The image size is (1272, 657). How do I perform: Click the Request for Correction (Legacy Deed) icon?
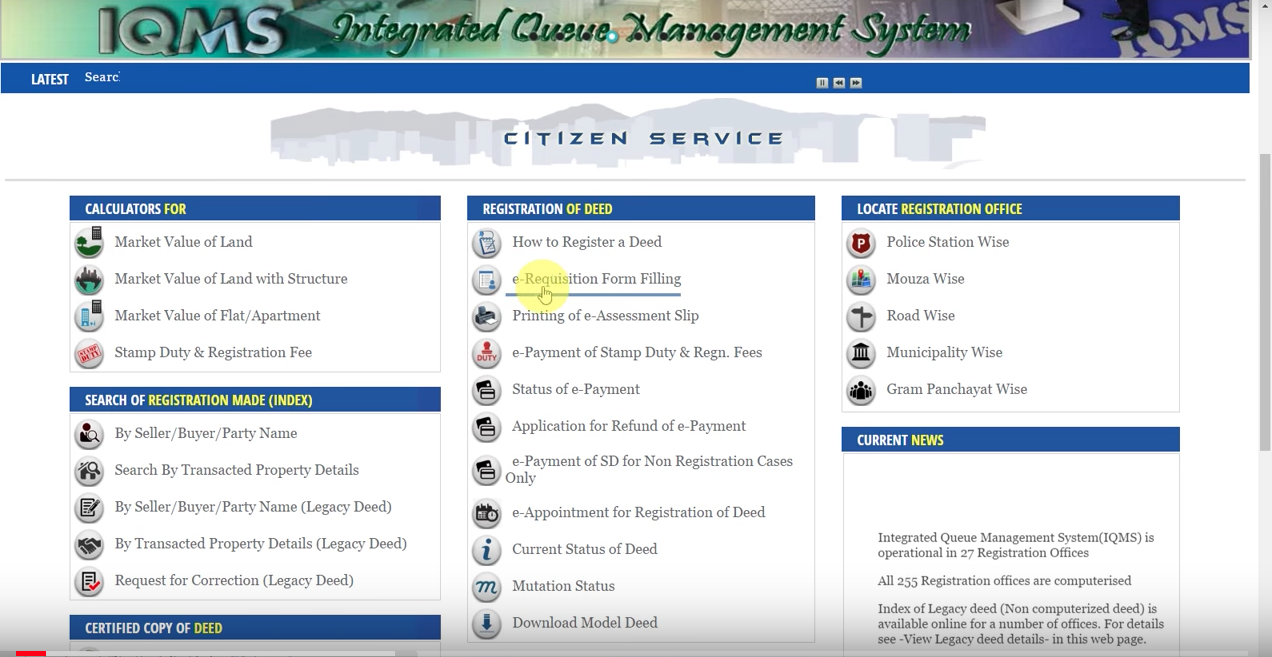pos(89,582)
